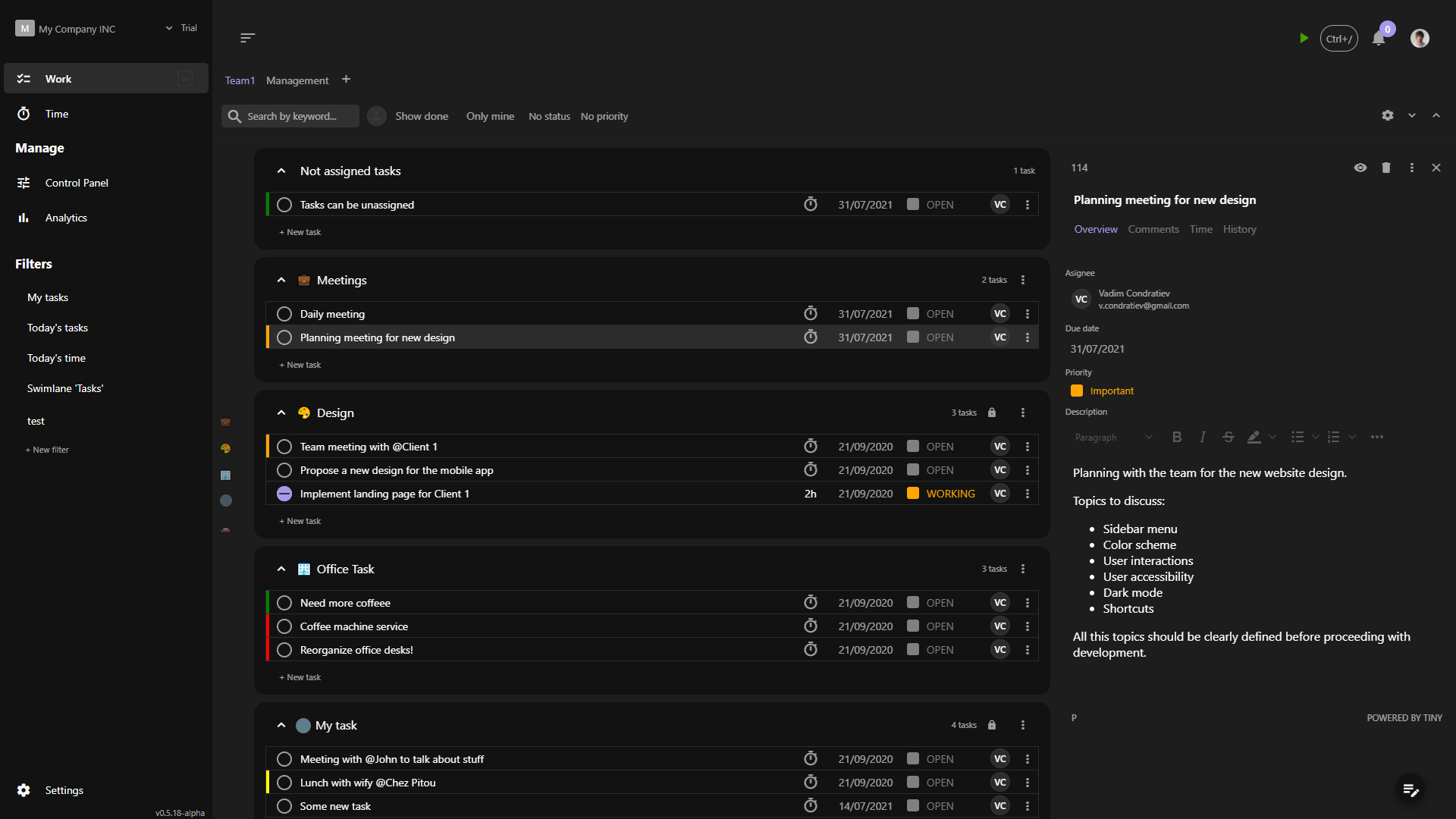Switch to the Comments tab
The image size is (1456, 819).
coord(1153,229)
